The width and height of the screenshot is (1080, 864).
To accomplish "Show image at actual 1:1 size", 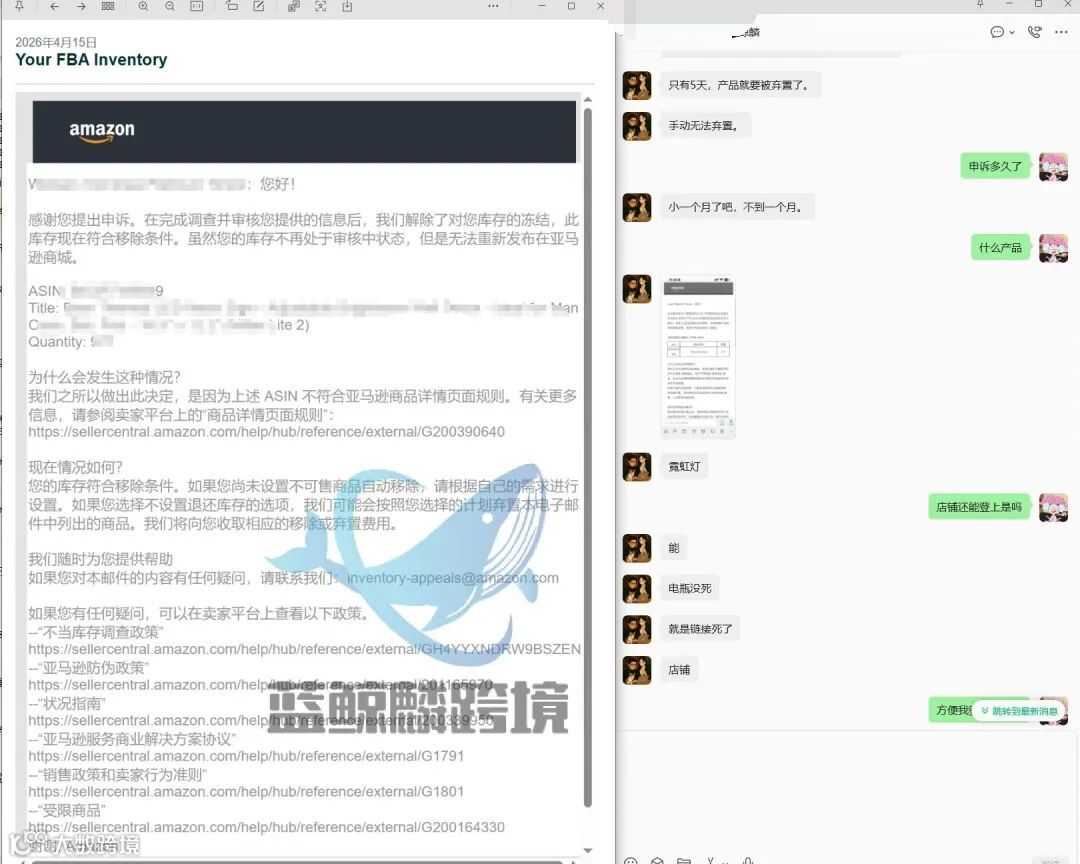I will coord(197,6).
